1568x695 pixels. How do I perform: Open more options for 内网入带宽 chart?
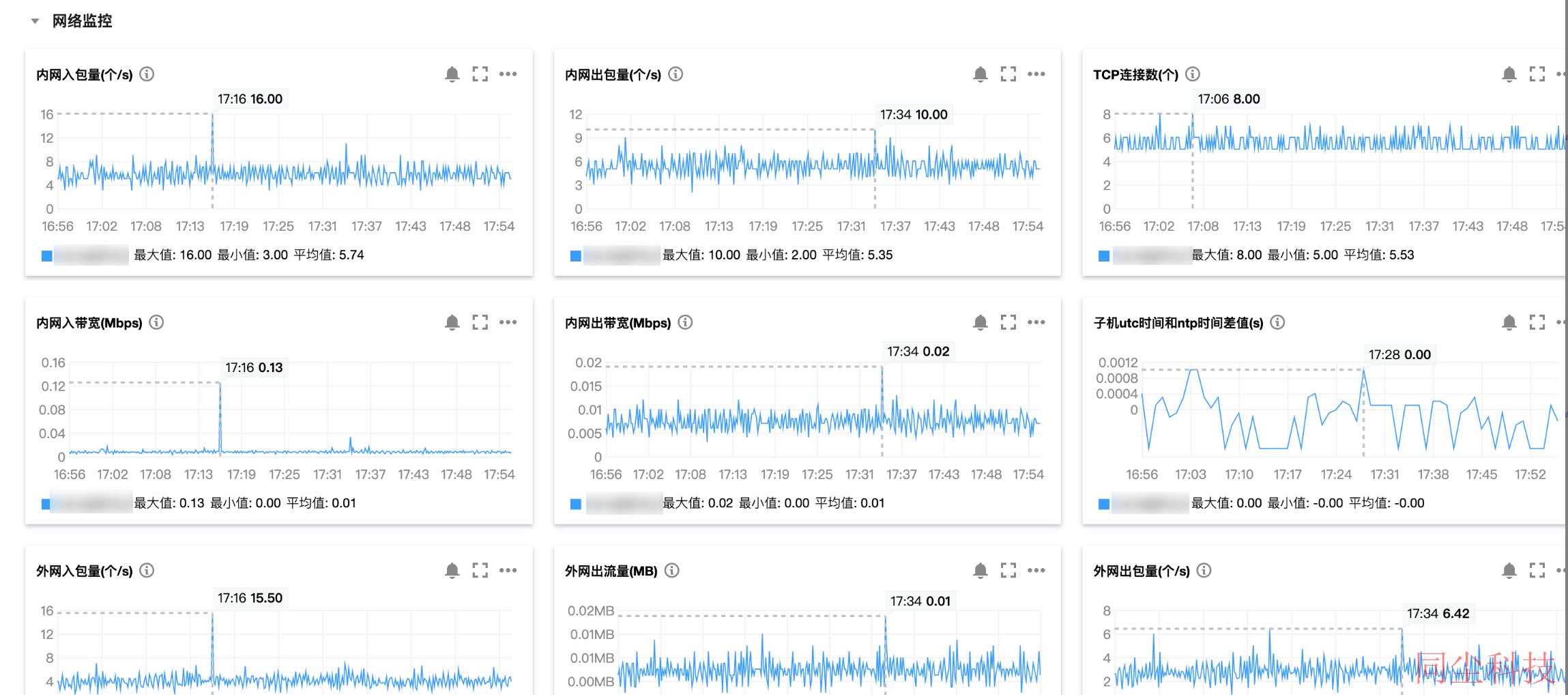coord(508,322)
